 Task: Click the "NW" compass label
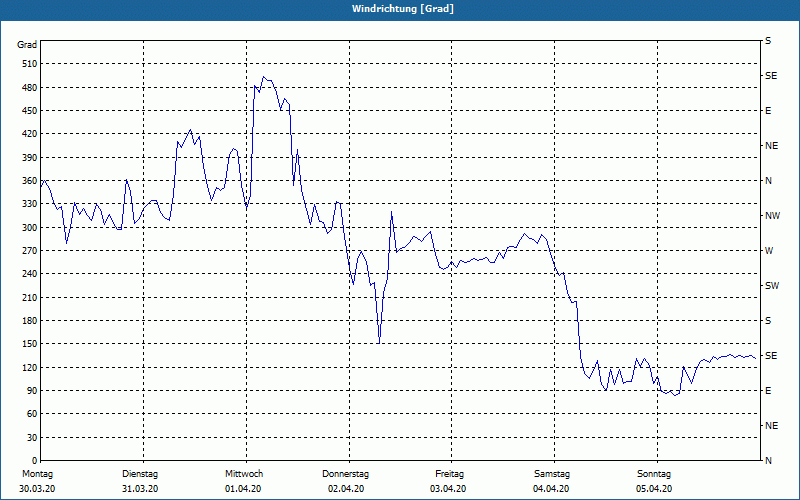click(x=772, y=216)
